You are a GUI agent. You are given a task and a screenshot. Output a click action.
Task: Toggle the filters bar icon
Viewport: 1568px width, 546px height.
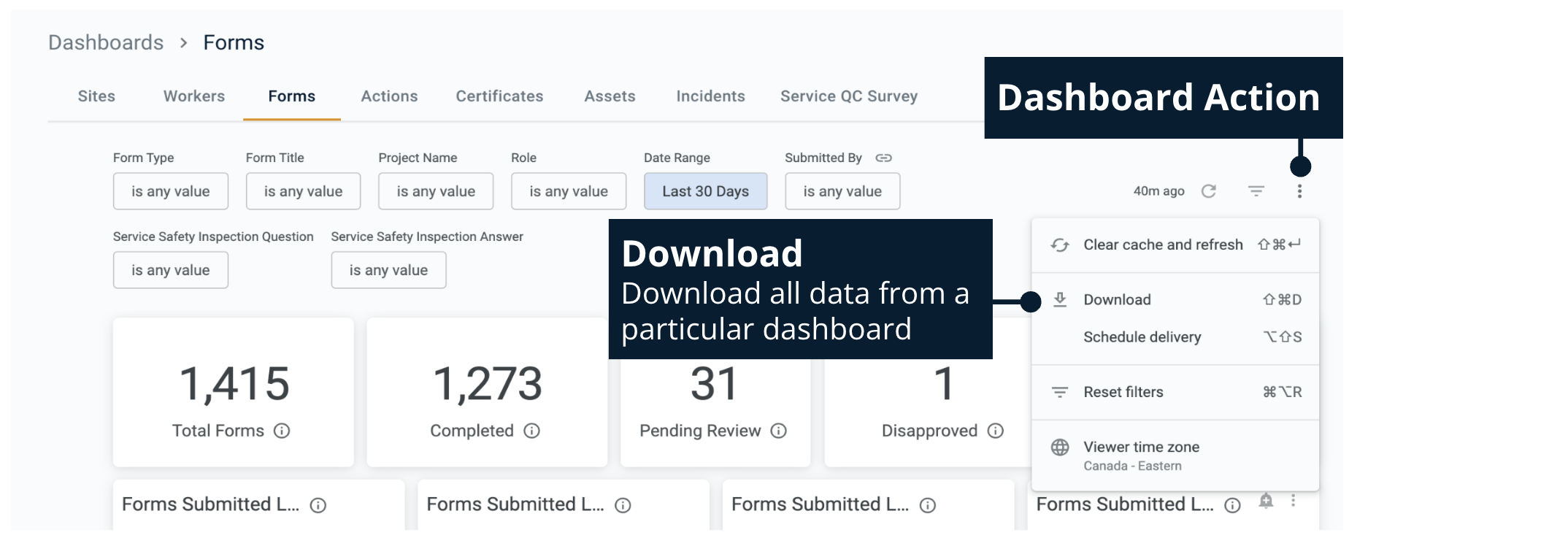(1256, 191)
